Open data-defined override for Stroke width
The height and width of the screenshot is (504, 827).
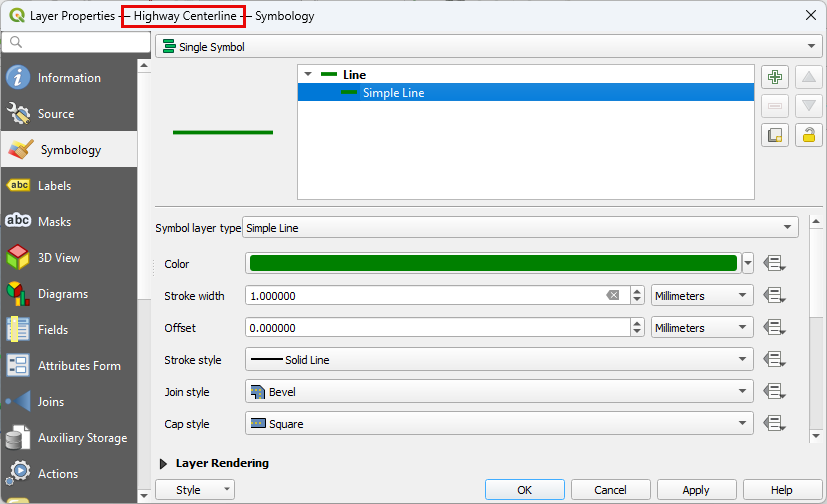[x=774, y=296]
